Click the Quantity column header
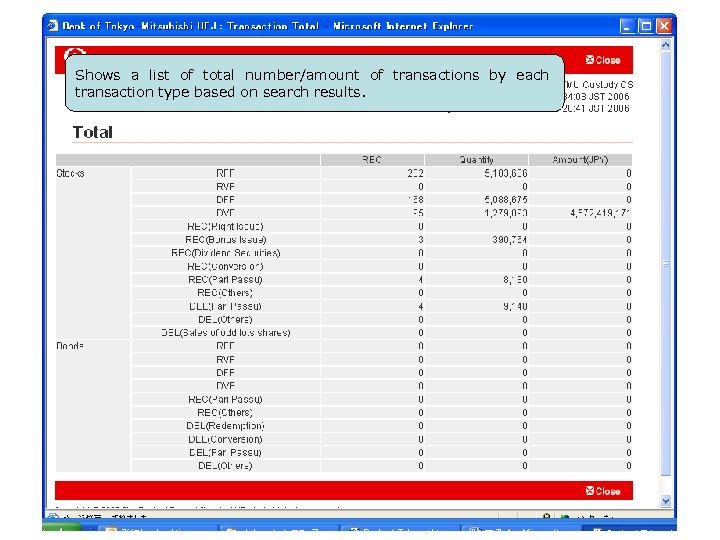 click(476, 160)
